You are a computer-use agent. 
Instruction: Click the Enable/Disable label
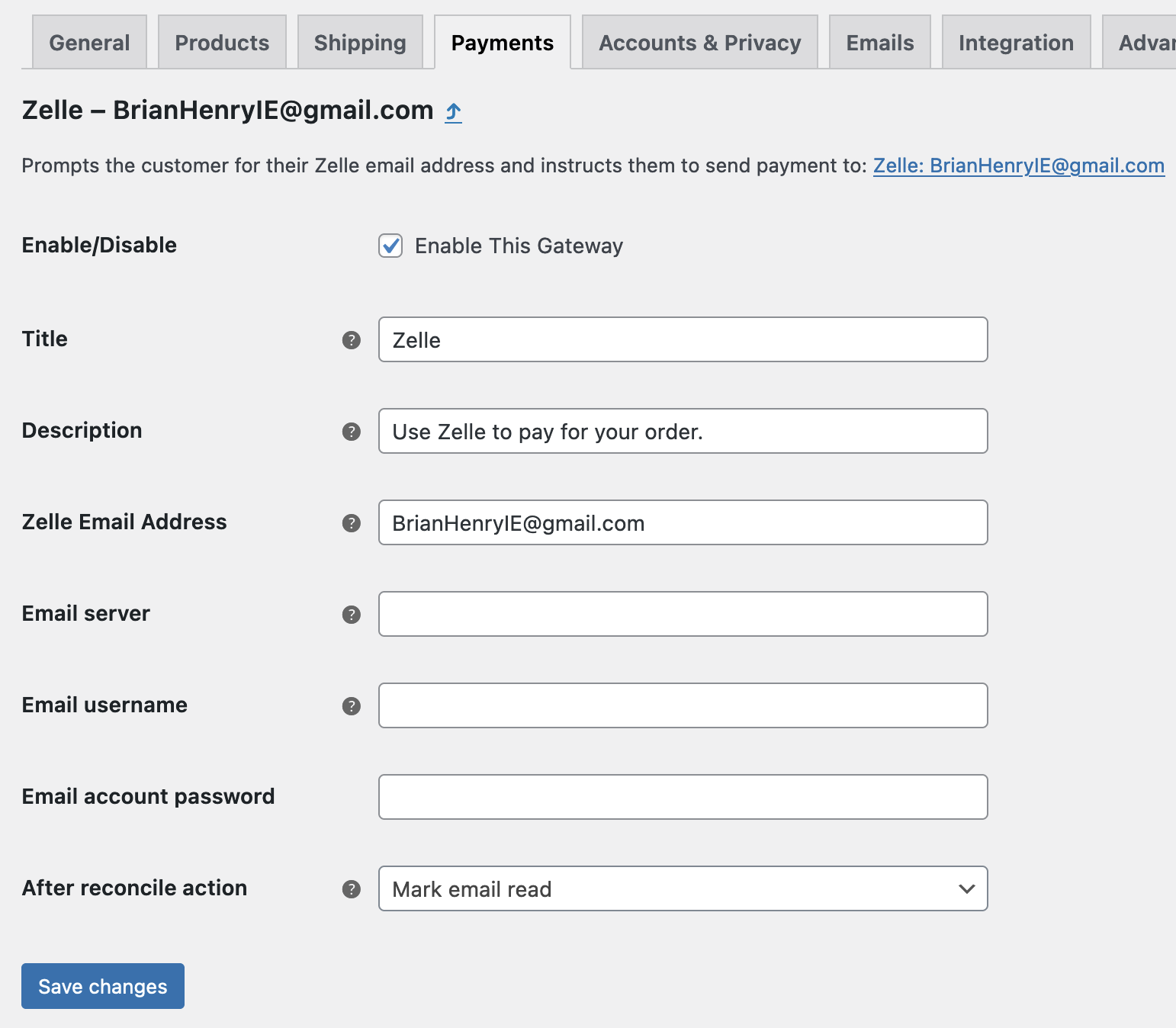99,245
